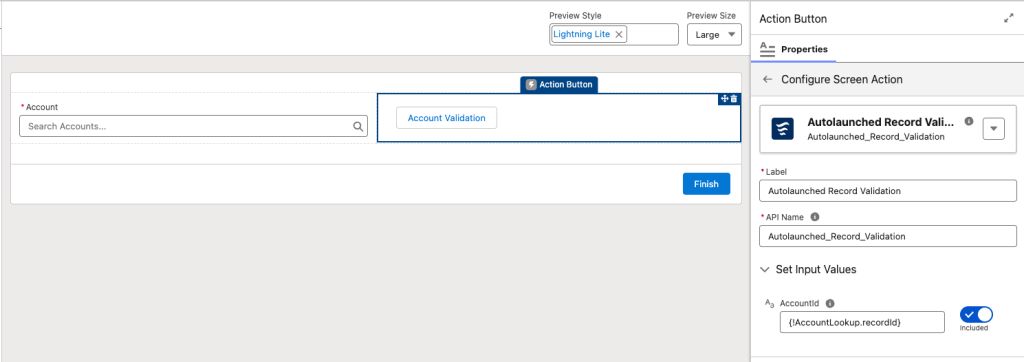Show API Name info tooltip
The image size is (1024, 362).
pyautogui.click(x=814, y=216)
